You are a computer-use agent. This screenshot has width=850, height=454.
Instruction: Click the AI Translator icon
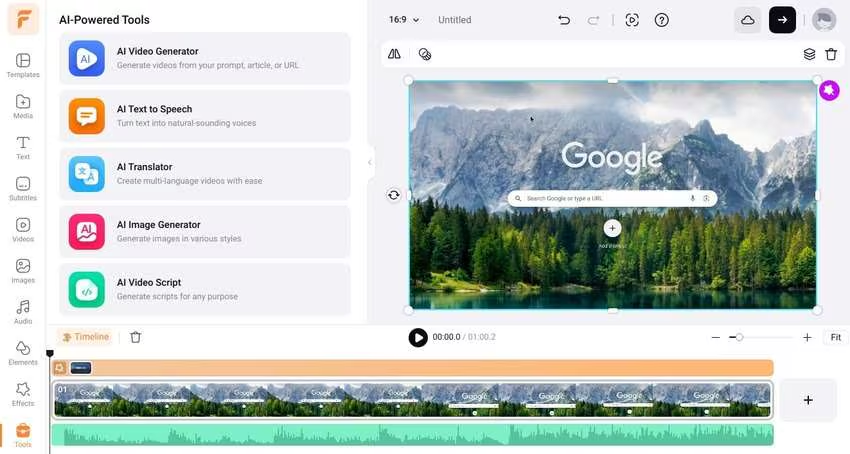pos(87,174)
